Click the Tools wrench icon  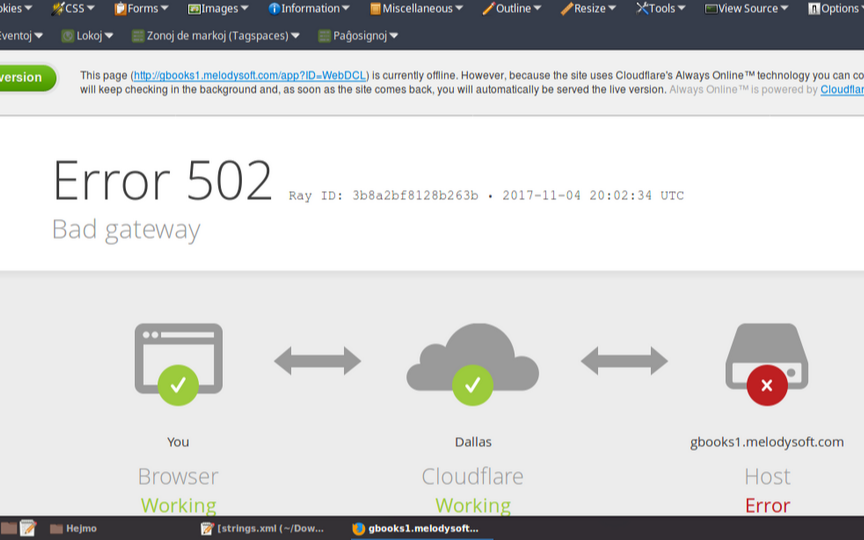[x=642, y=8]
